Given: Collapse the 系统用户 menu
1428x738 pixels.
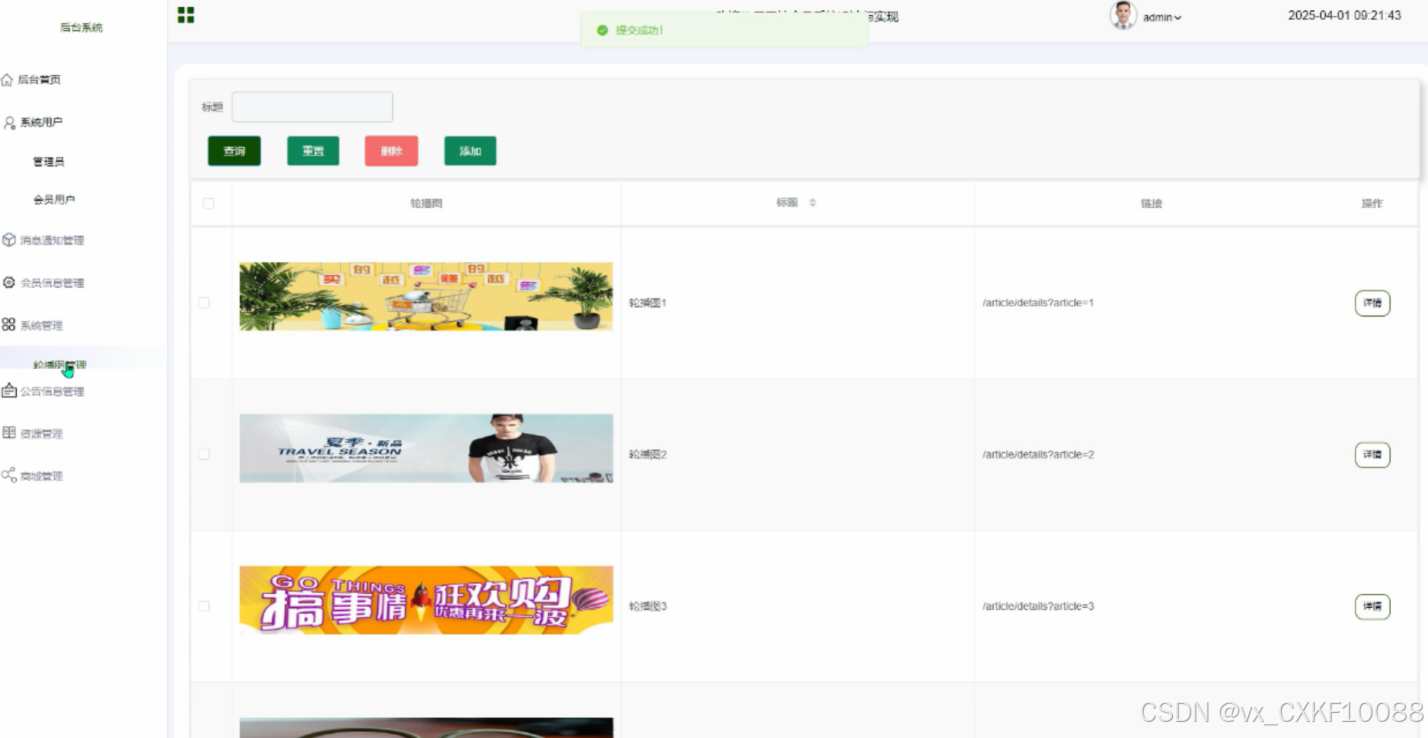Looking at the screenshot, I should 41,123.
